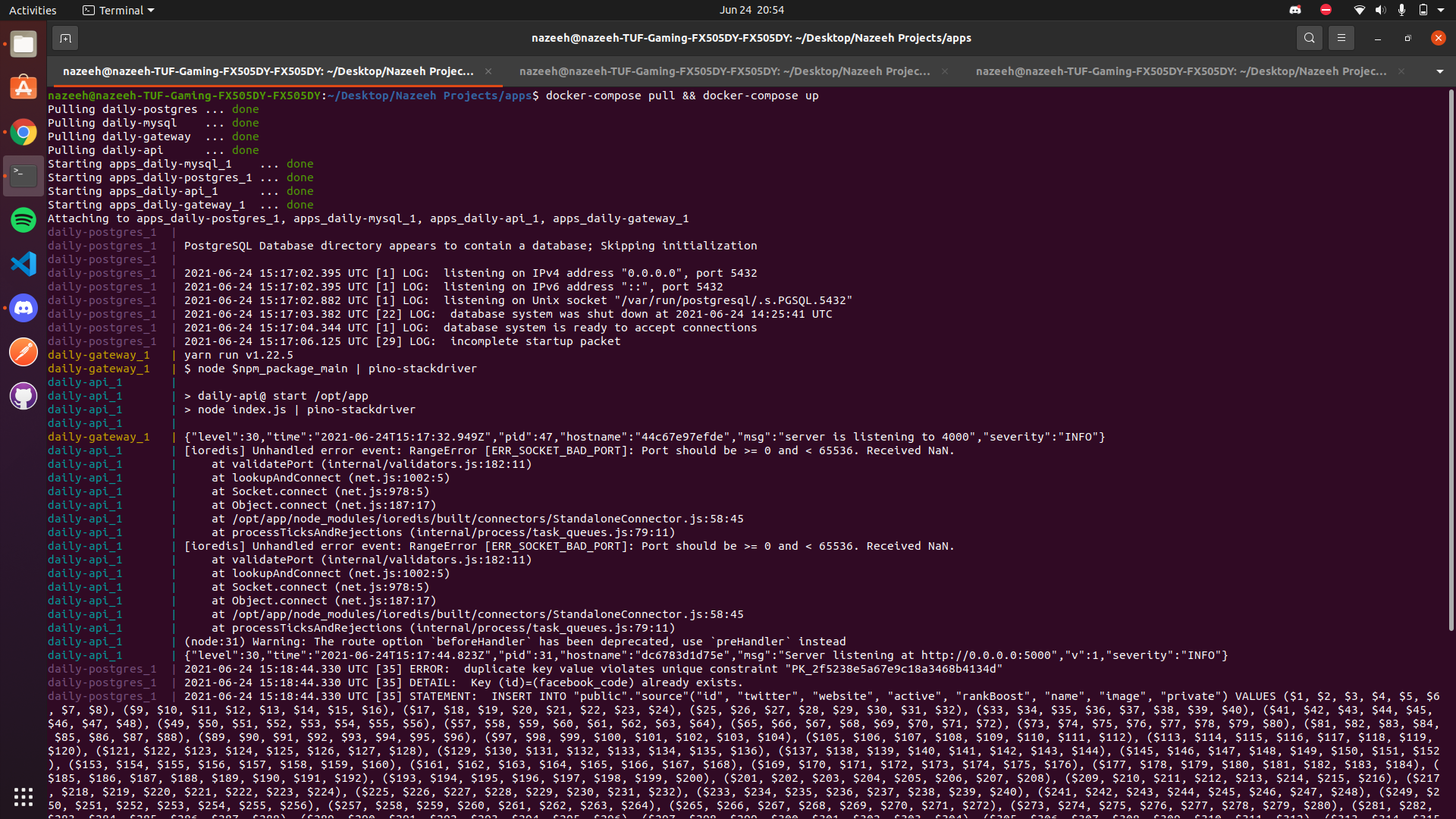Click the new tab icon in the terminal headerbar

(x=65, y=38)
